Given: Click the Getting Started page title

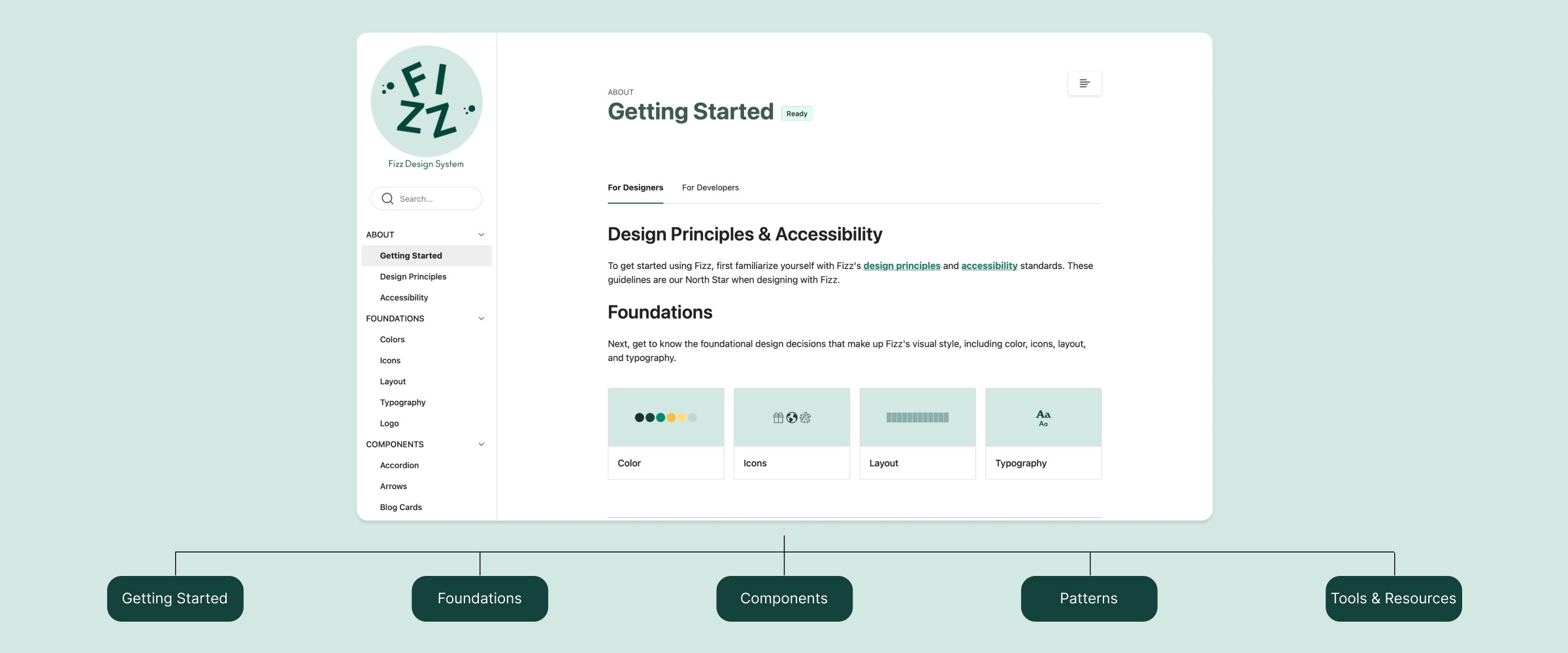Looking at the screenshot, I should pyautogui.click(x=691, y=112).
